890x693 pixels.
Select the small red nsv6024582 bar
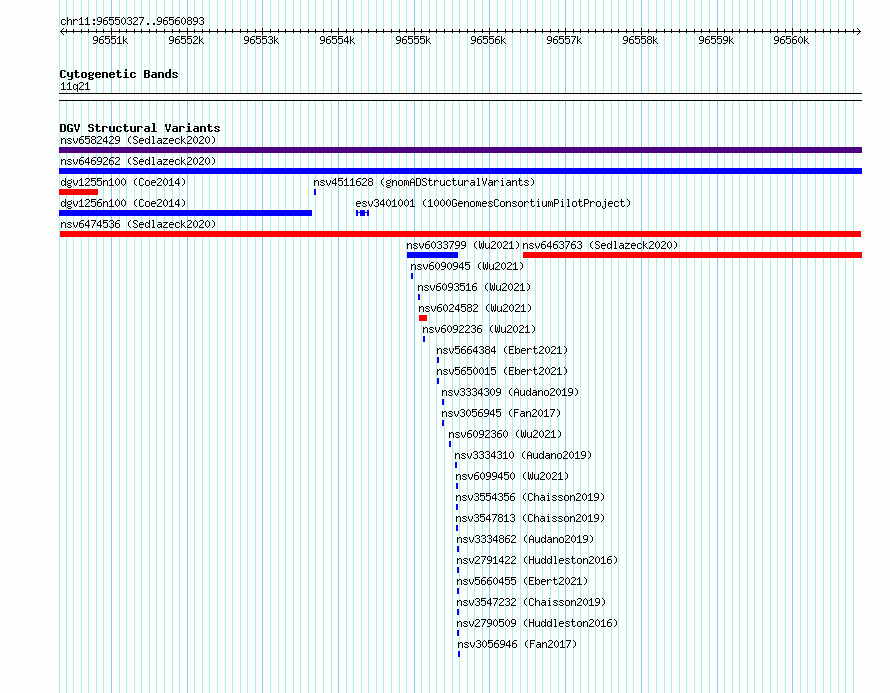[423, 318]
